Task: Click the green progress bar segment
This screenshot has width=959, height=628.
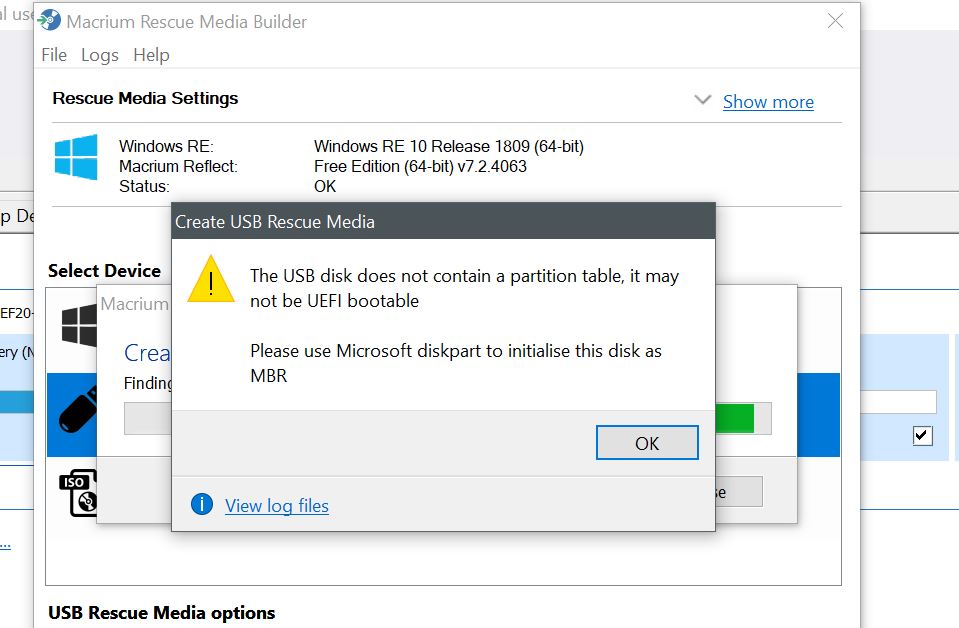Action: (x=734, y=418)
